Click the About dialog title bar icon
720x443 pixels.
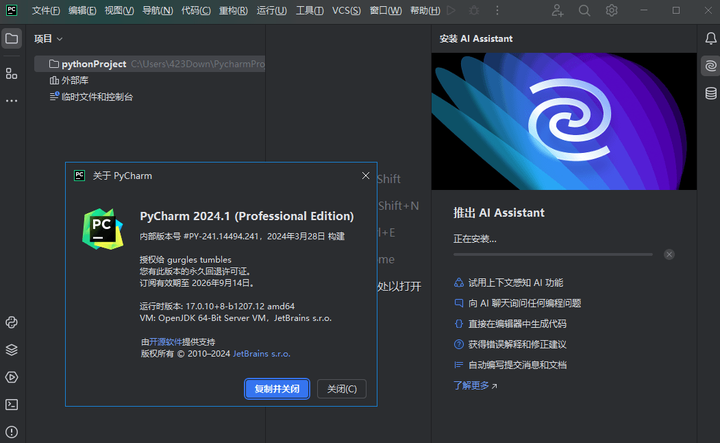tap(79, 175)
